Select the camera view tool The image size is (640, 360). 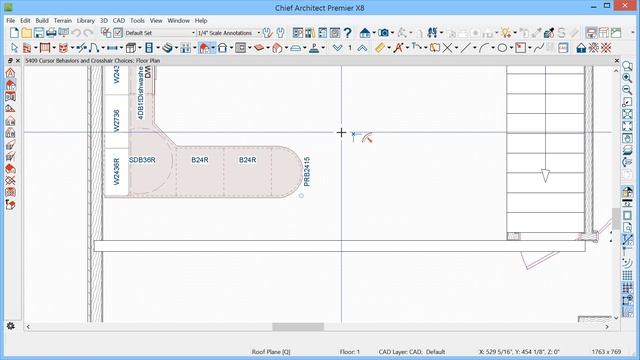pos(383,33)
